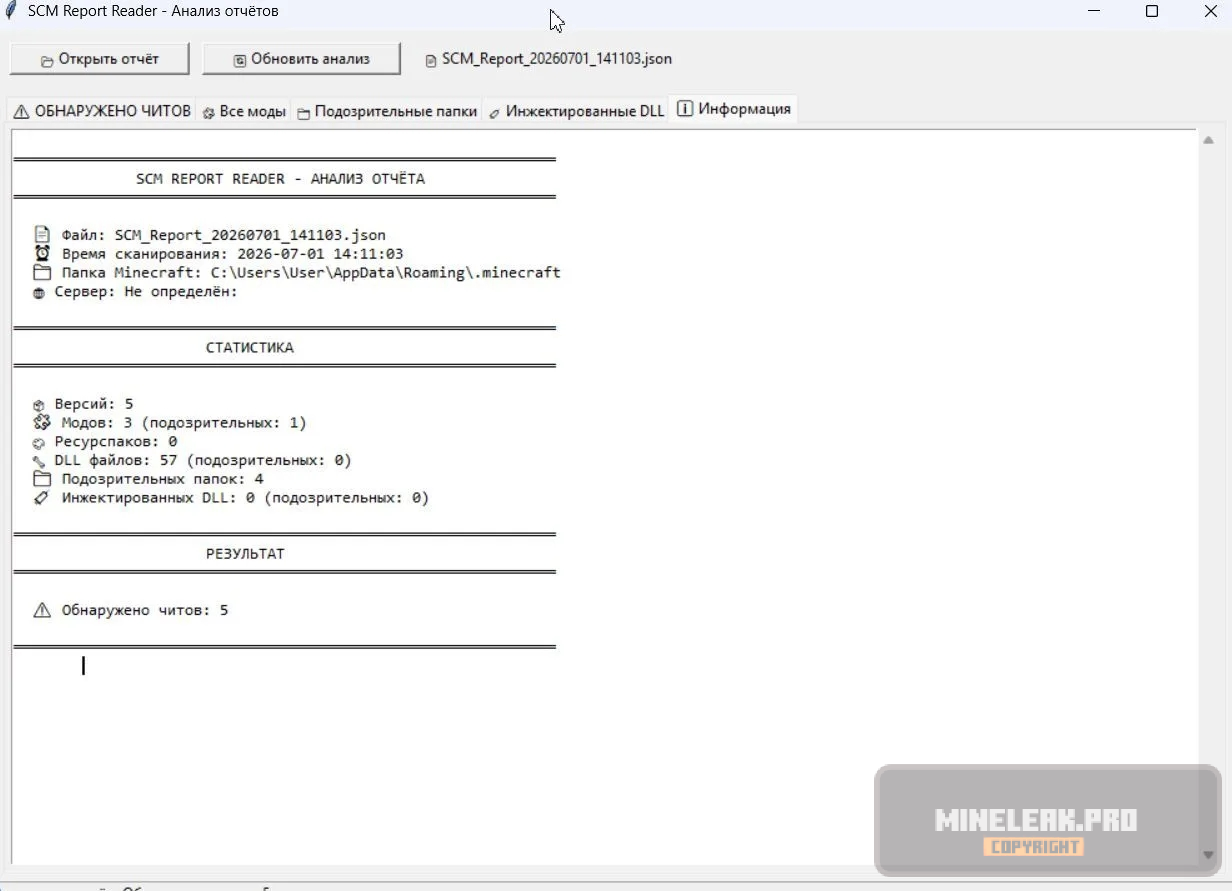Click the feather app icon in title bar
The width and height of the screenshot is (1232, 891).
coord(11,11)
